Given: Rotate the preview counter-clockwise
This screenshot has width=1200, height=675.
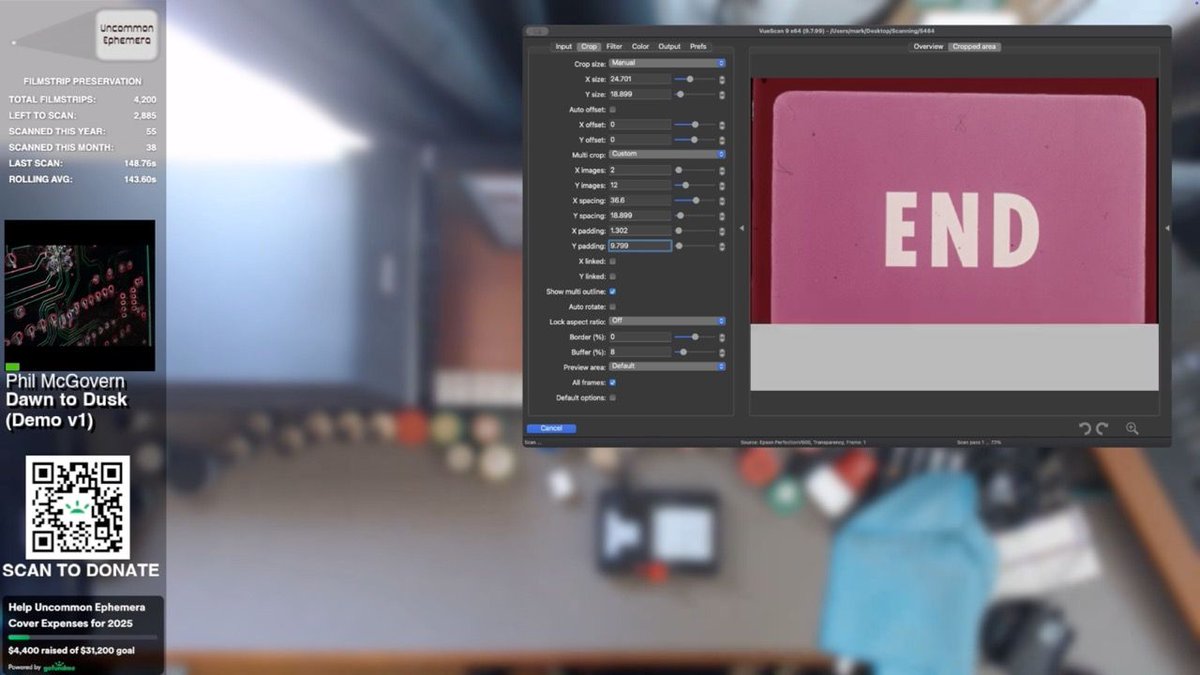Looking at the screenshot, I should coord(1084,428).
